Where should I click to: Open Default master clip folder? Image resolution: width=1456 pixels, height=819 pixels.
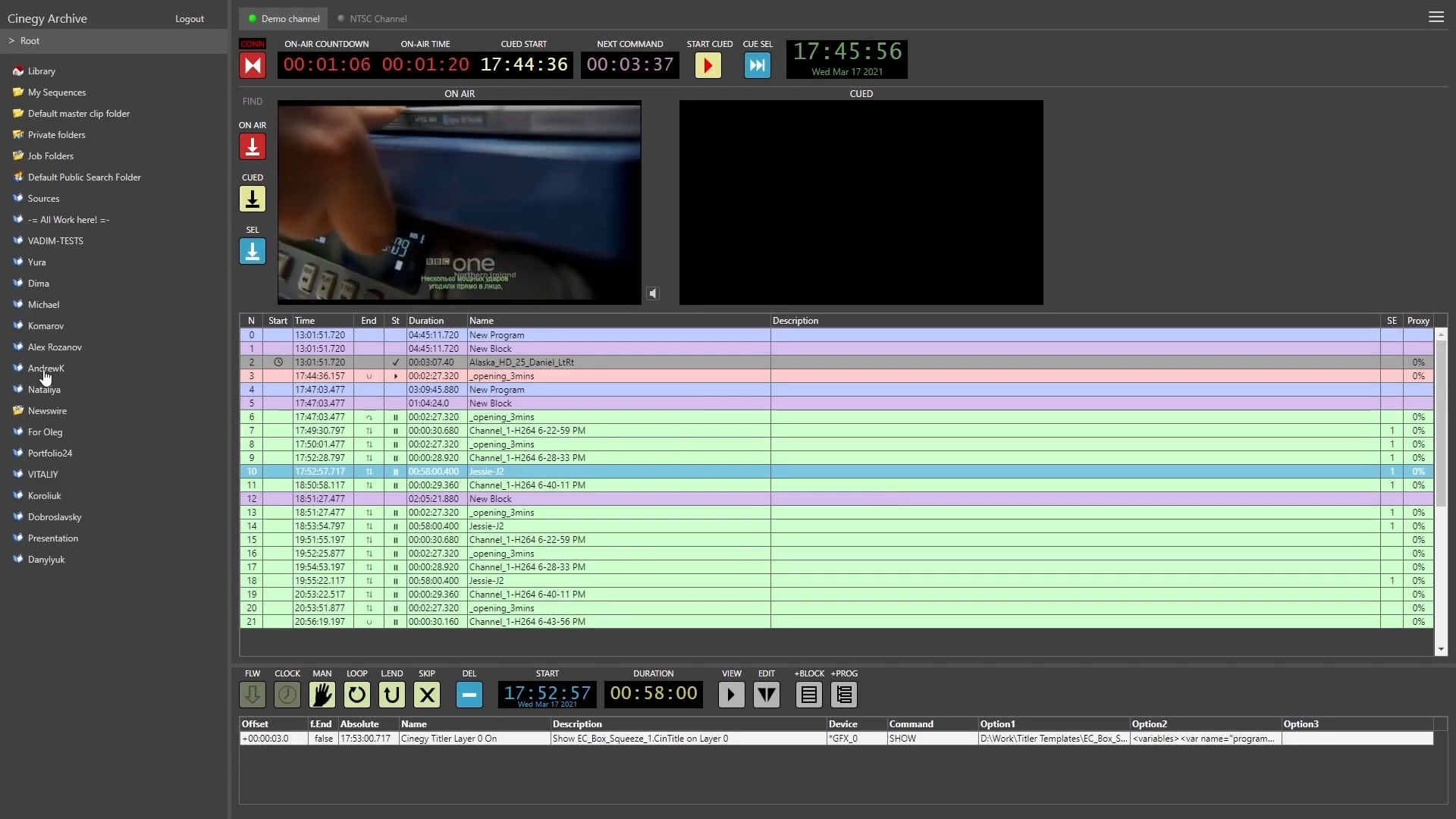79,114
